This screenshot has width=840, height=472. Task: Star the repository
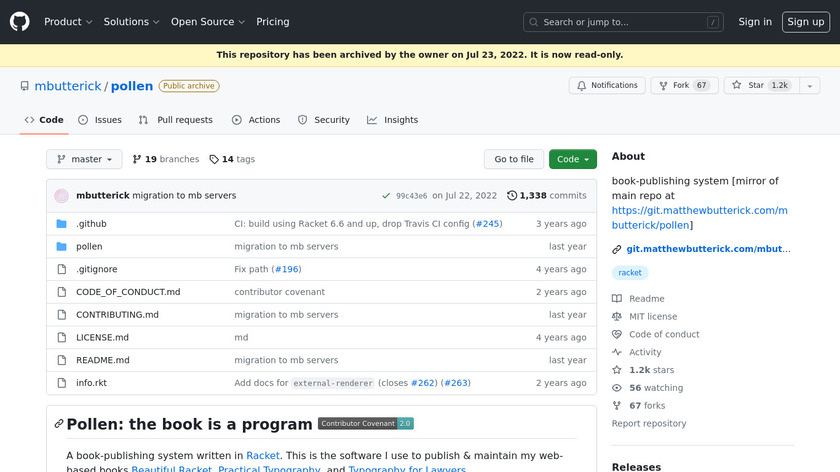[x=761, y=85]
